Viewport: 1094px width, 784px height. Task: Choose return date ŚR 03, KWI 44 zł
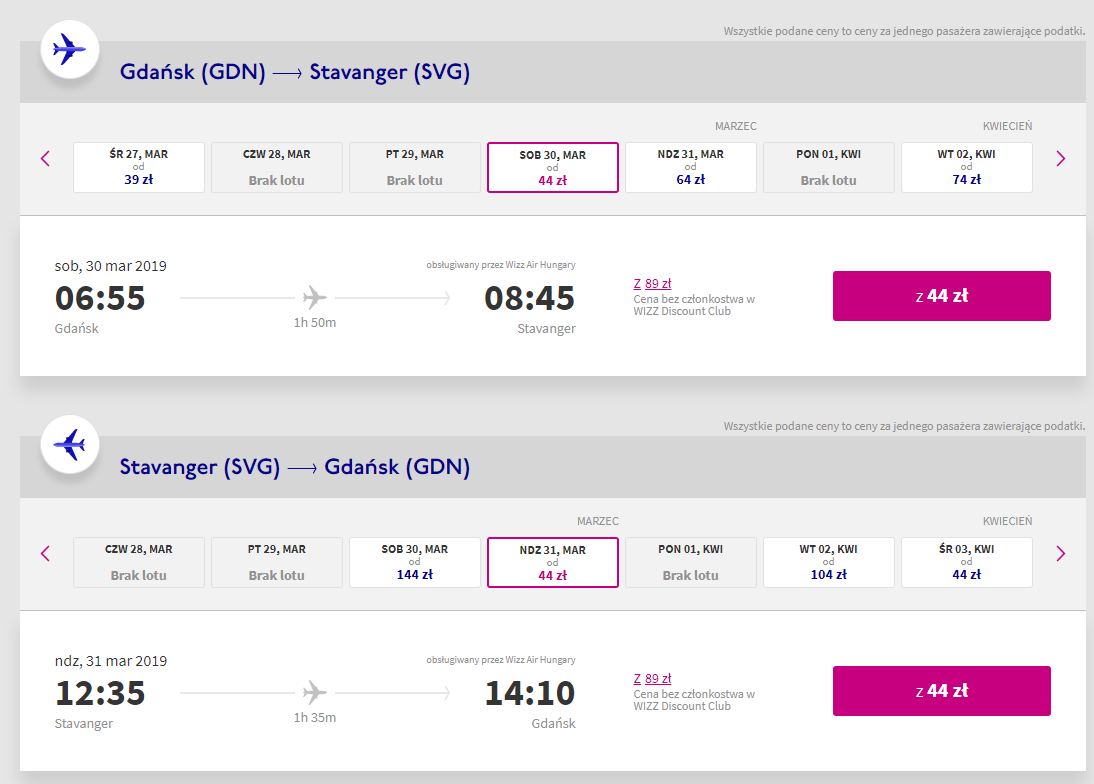(967, 562)
